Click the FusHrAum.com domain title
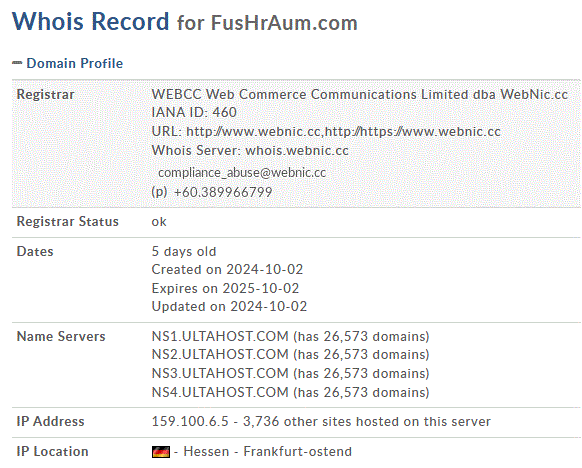The width and height of the screenshot is (582, 468). pyautogui.click(x=284, y=23)
